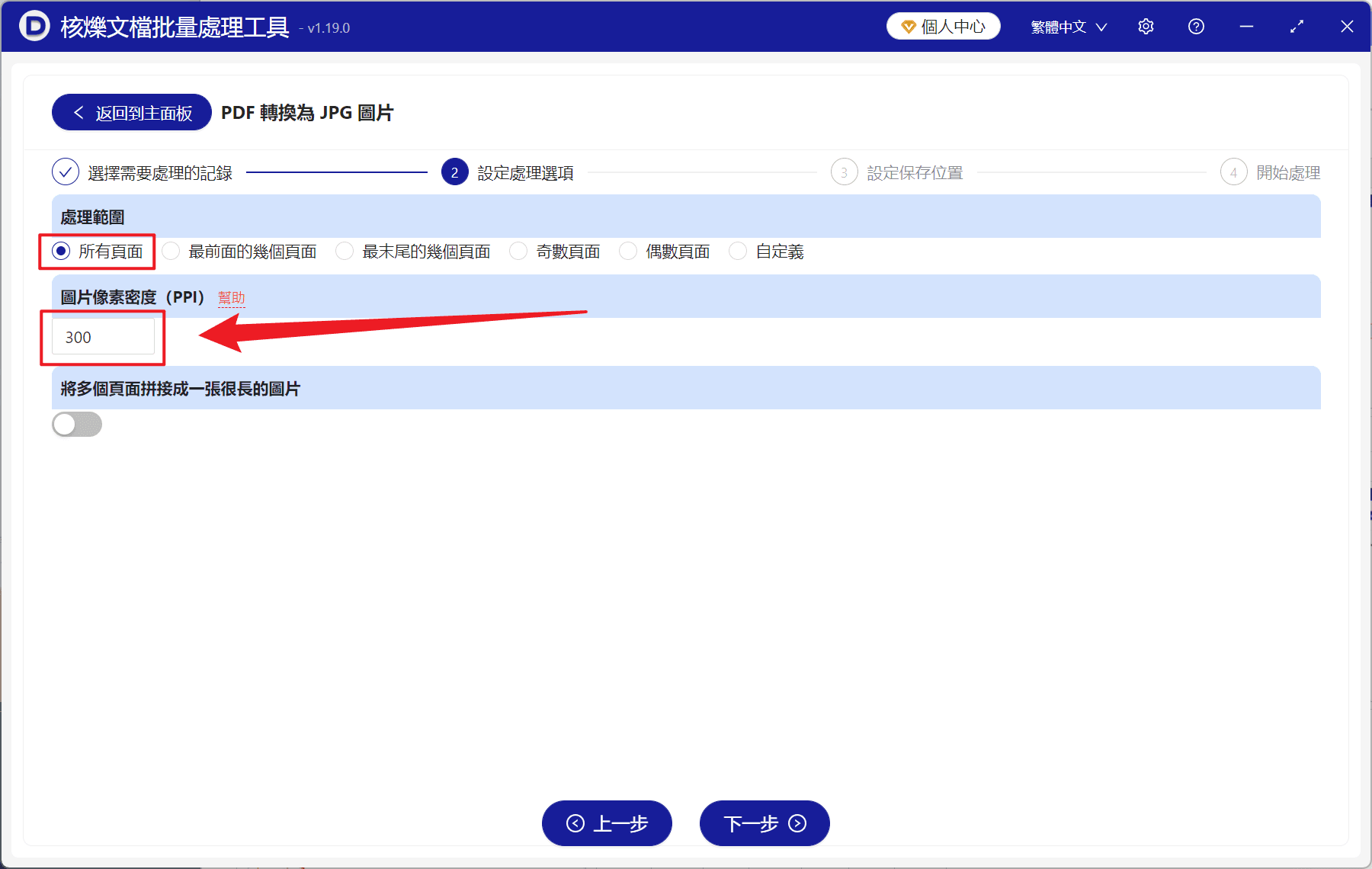
Task: Click the 個人中心 crown membership icon
Action: coord(907,25)
